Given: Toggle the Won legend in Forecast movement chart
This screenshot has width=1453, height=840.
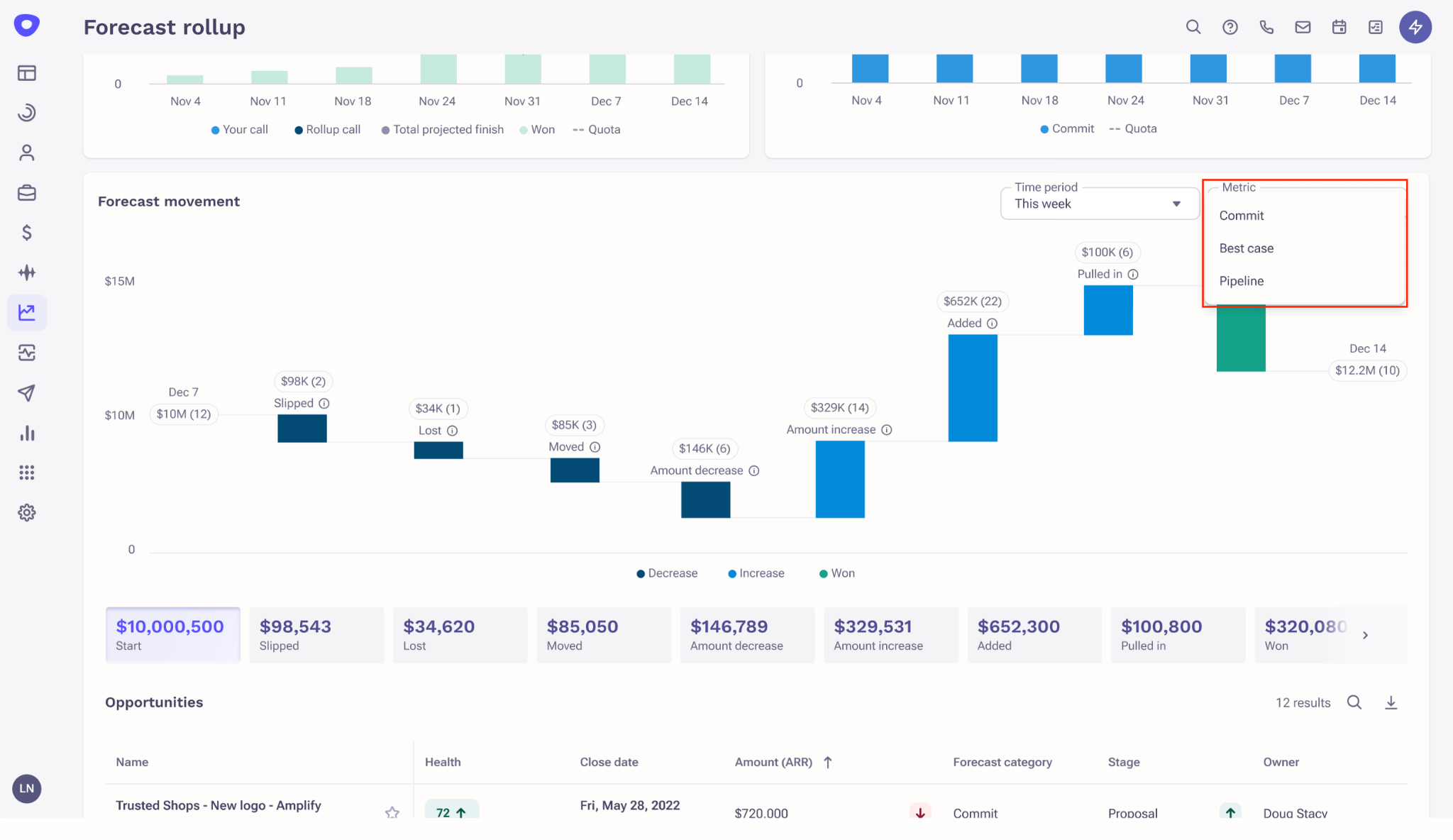Looking at the screenshot, I should coord(836,573).
